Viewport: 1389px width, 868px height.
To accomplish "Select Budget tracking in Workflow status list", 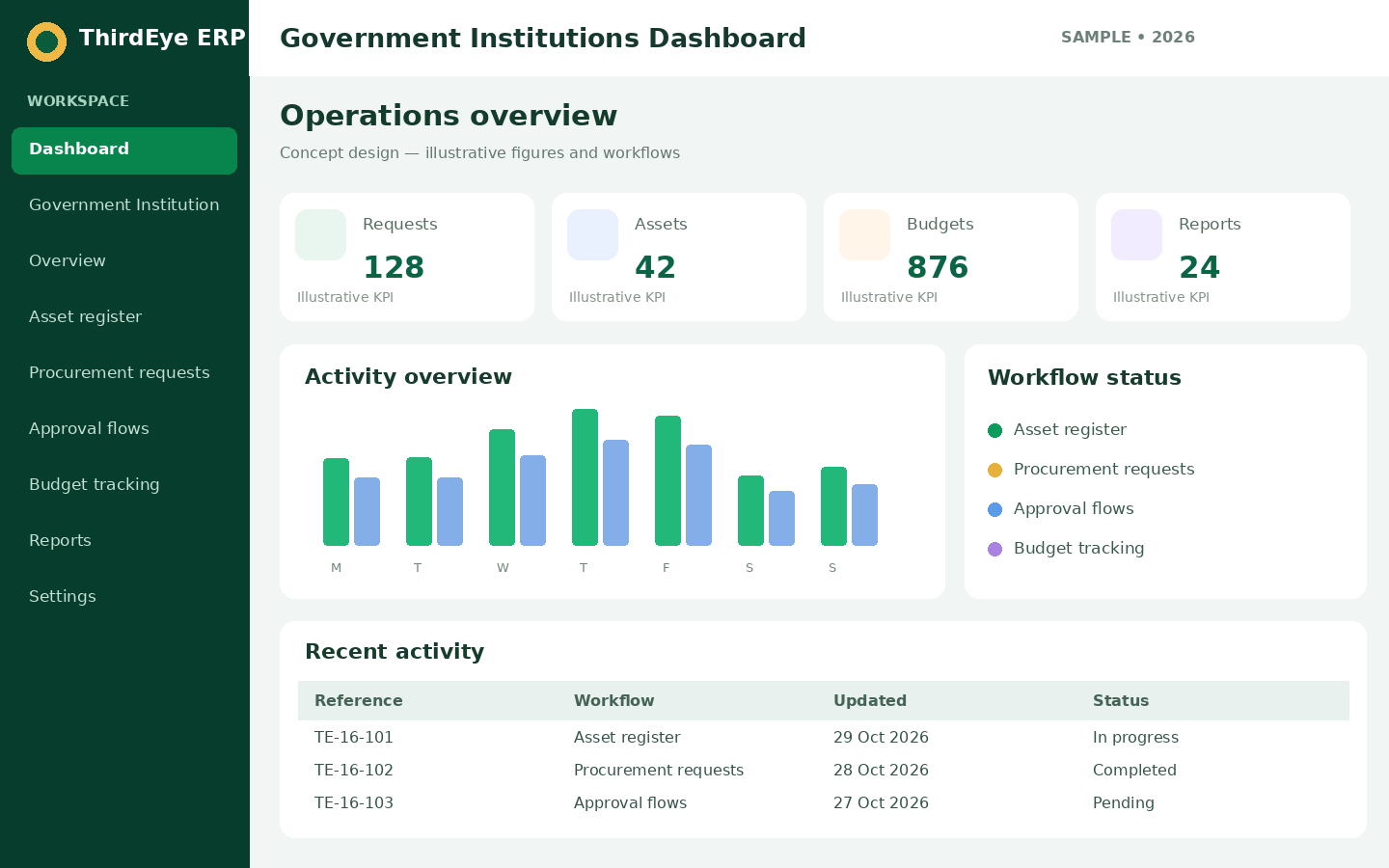I will 1078,549.
